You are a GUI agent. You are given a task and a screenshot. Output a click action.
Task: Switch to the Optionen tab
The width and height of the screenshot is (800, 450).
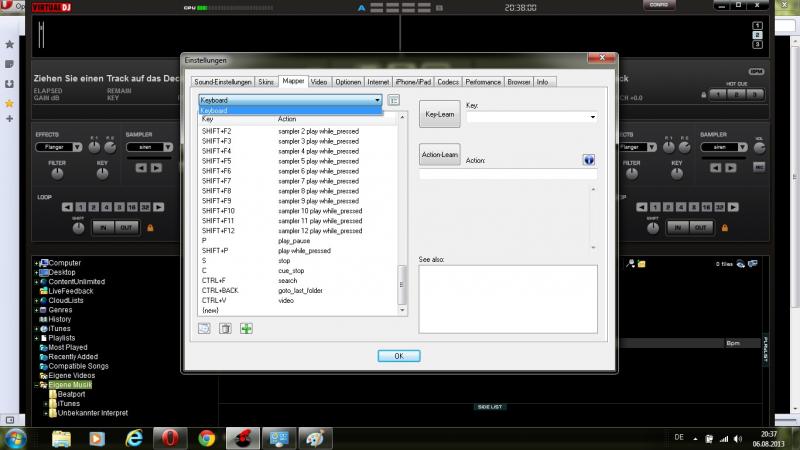pyautogui.click(x=348, y=82)
